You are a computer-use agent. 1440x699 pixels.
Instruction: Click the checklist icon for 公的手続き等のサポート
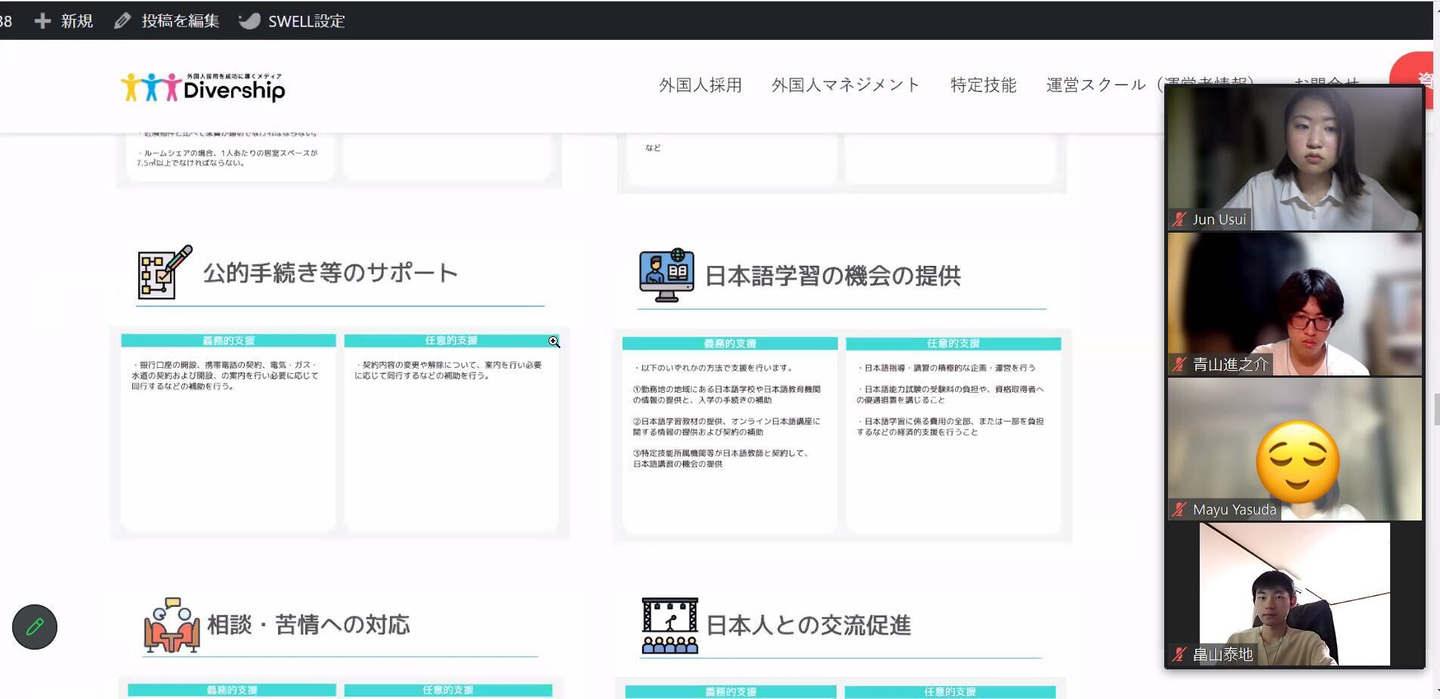coord(165,272)
